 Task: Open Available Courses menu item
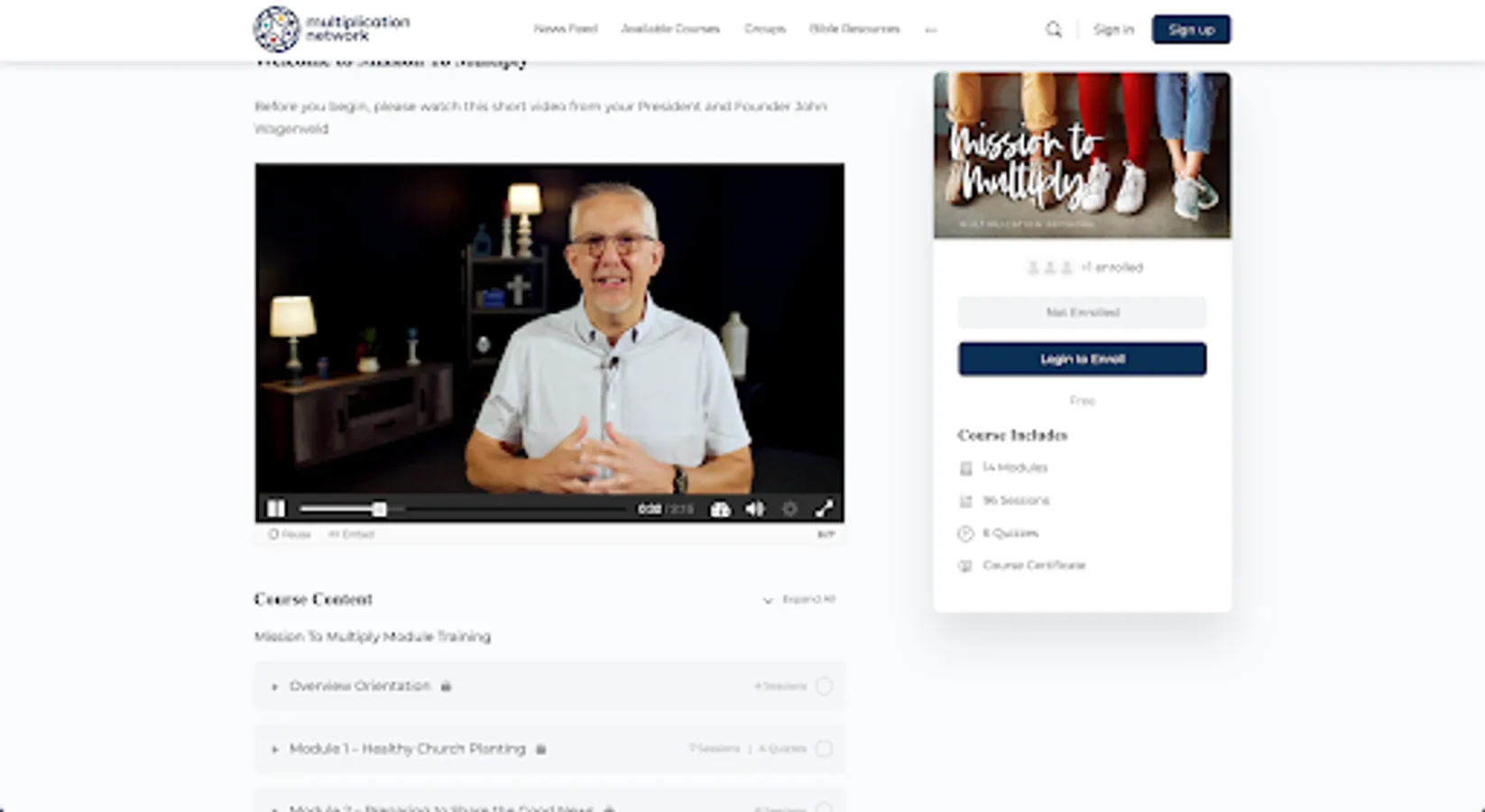click(x=670, y=29)
